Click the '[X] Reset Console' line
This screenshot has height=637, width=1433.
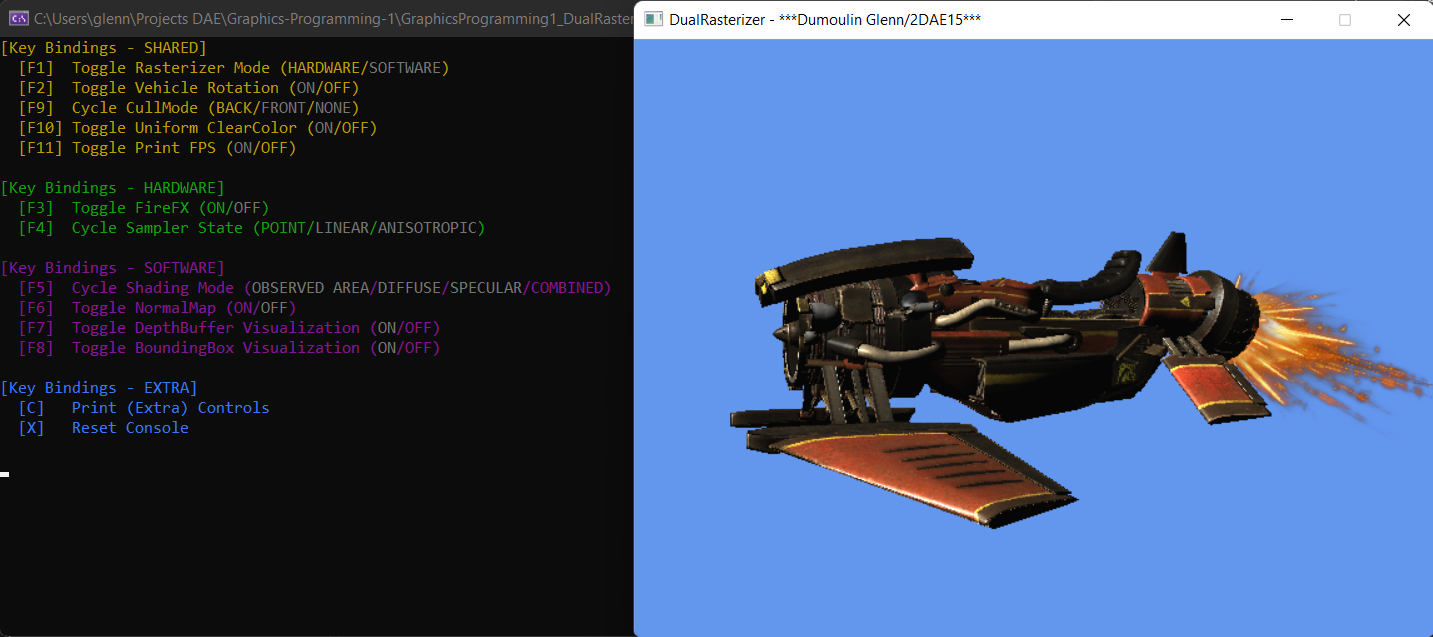point(103,428)
